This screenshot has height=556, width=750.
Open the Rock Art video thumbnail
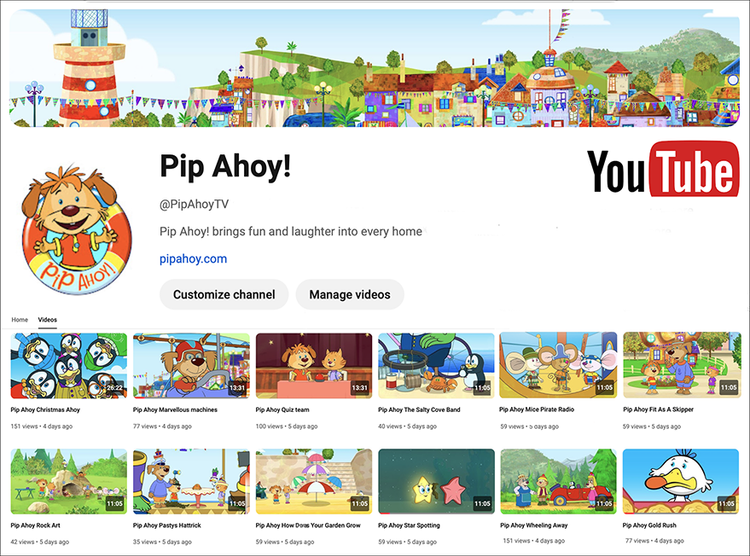(69, 481)
